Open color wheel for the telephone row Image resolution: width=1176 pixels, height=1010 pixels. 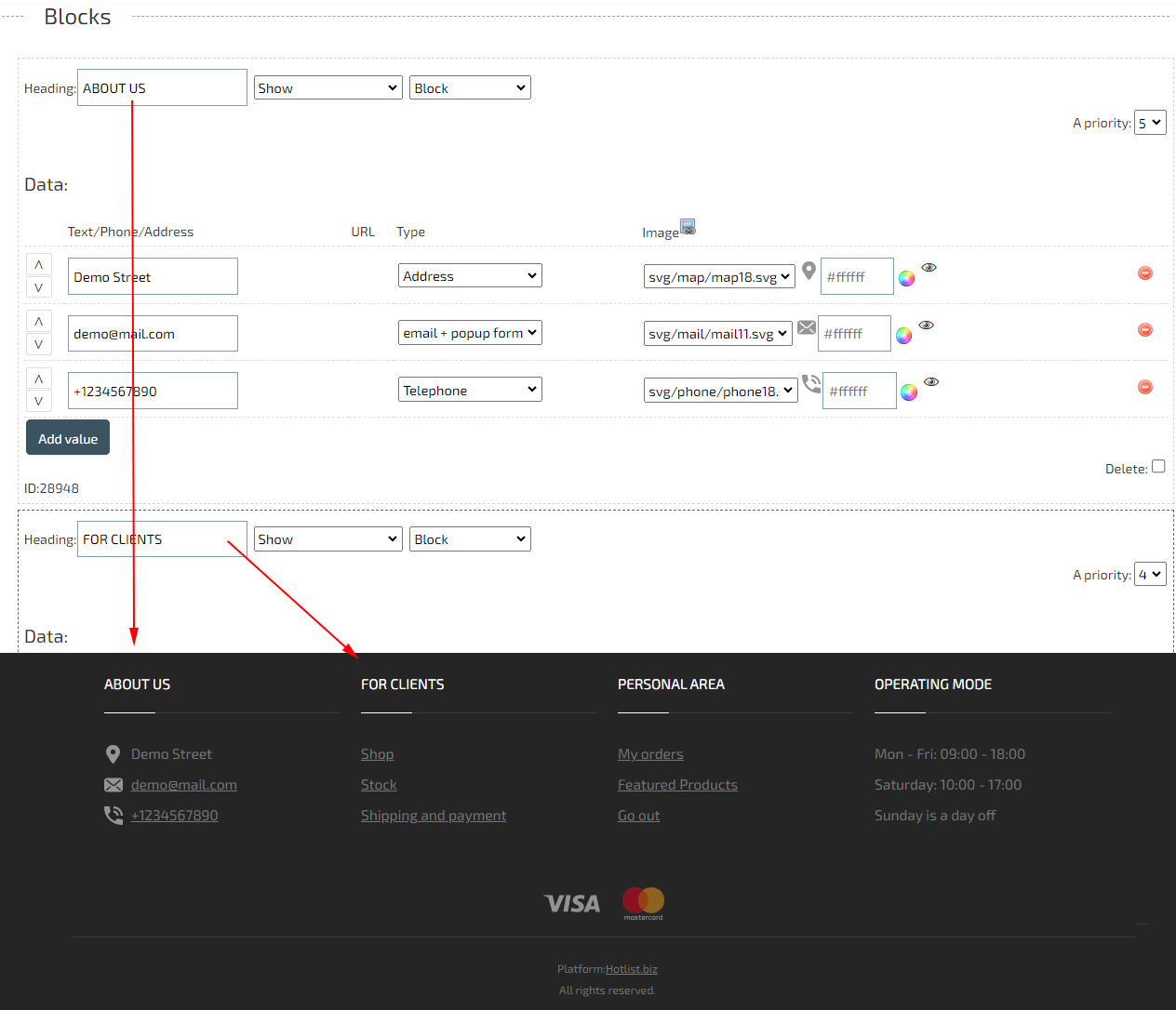pyautogui.click(x=909, y=392)
